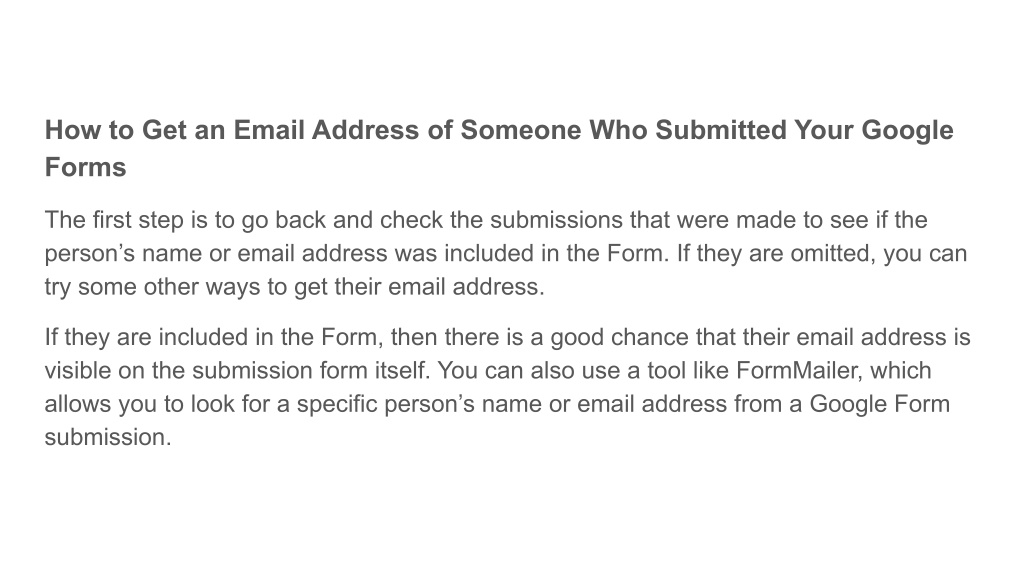The width and height of the screenshot is (1024, 576).
Task: Click the word "allows" starting the third line
Action: pos(78,404)
